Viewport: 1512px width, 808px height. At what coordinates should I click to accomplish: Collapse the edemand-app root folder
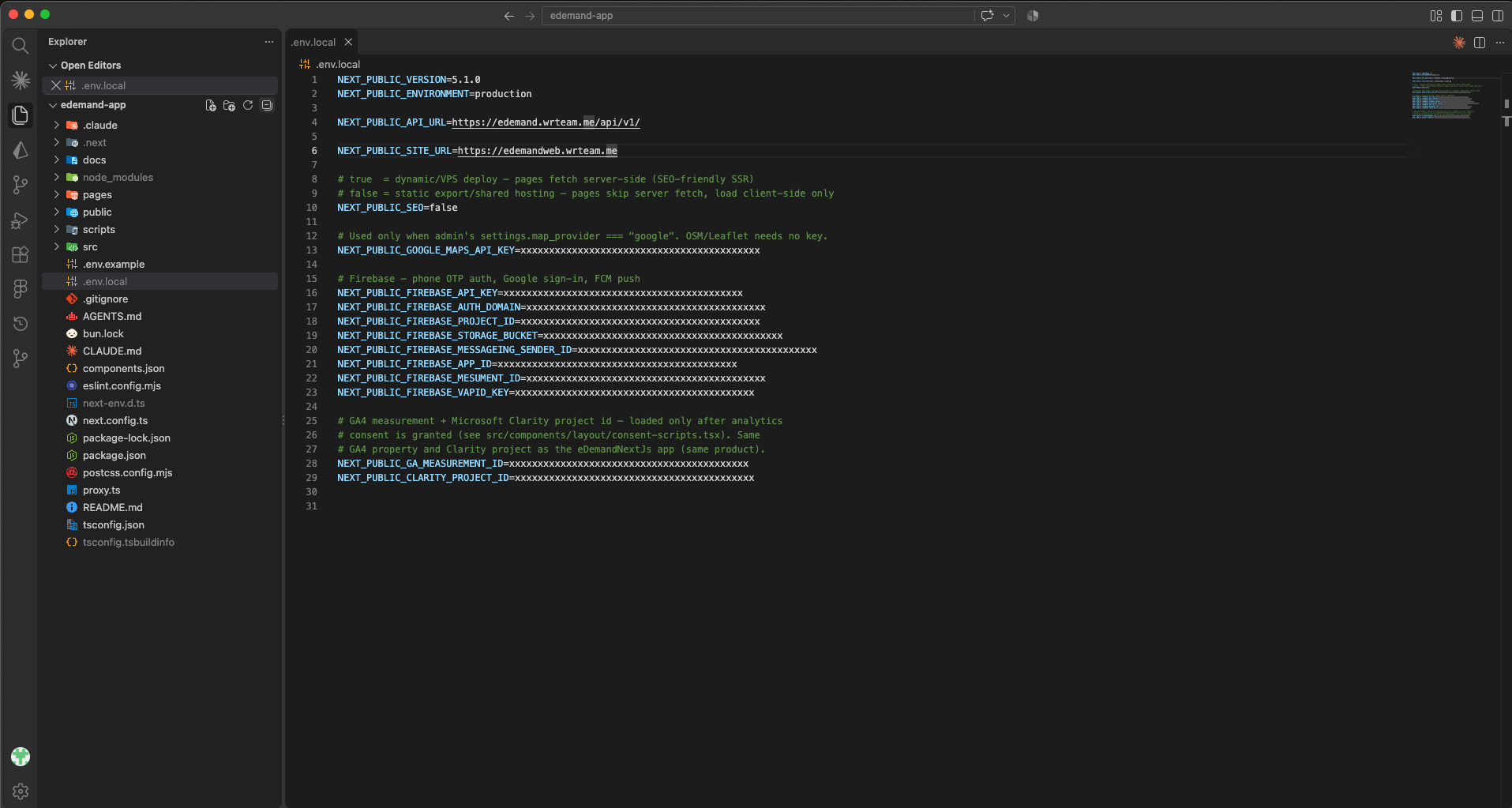(53, 105)
